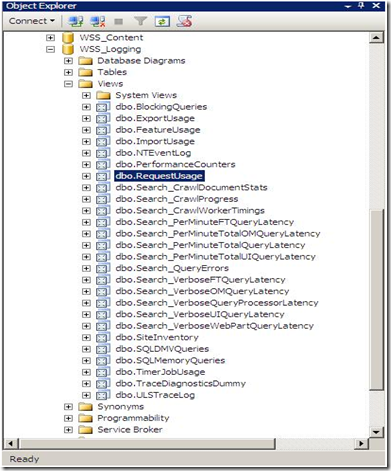The height and width of the screenshot is (471, 391).
Task: Click the horizontal scrollbar right arrow
Action: click(361, 444)
